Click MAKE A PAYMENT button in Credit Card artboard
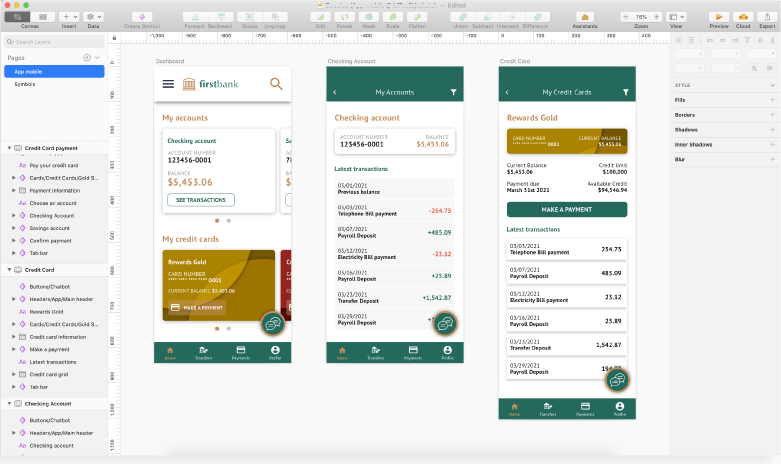The width and height of the screenshot is (781, 464). [x=566, y=210]
